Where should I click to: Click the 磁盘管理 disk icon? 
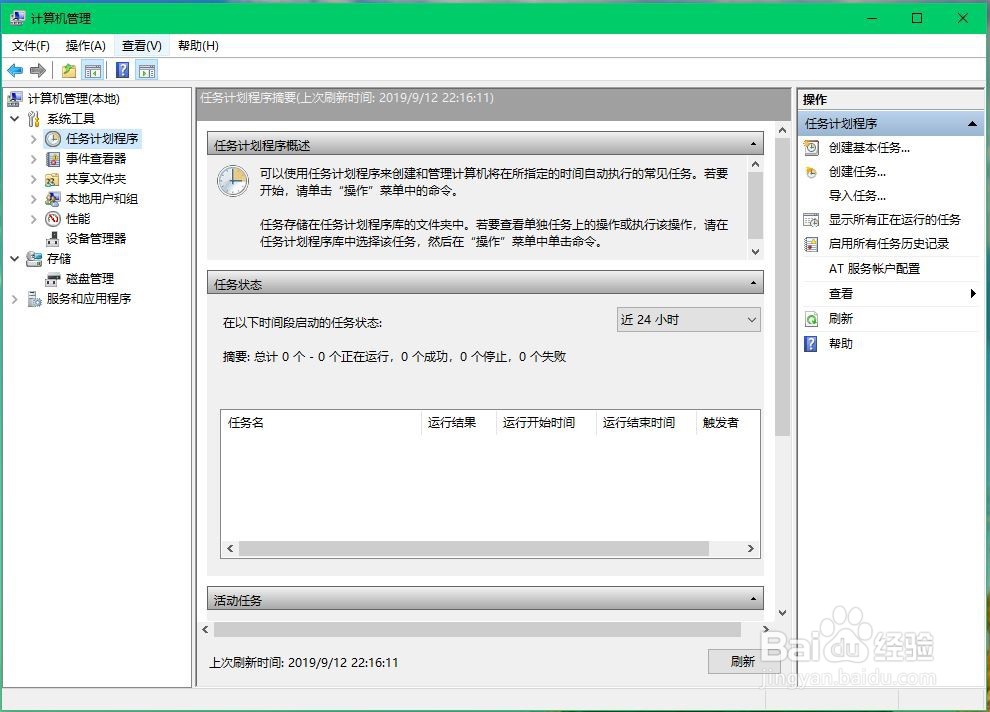click(x=53, y=279)
